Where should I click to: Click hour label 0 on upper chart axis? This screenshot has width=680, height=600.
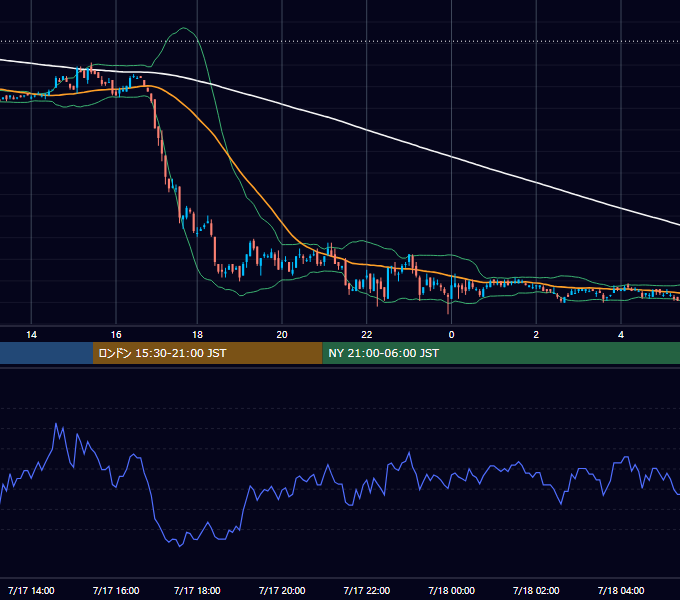[451, 335]
